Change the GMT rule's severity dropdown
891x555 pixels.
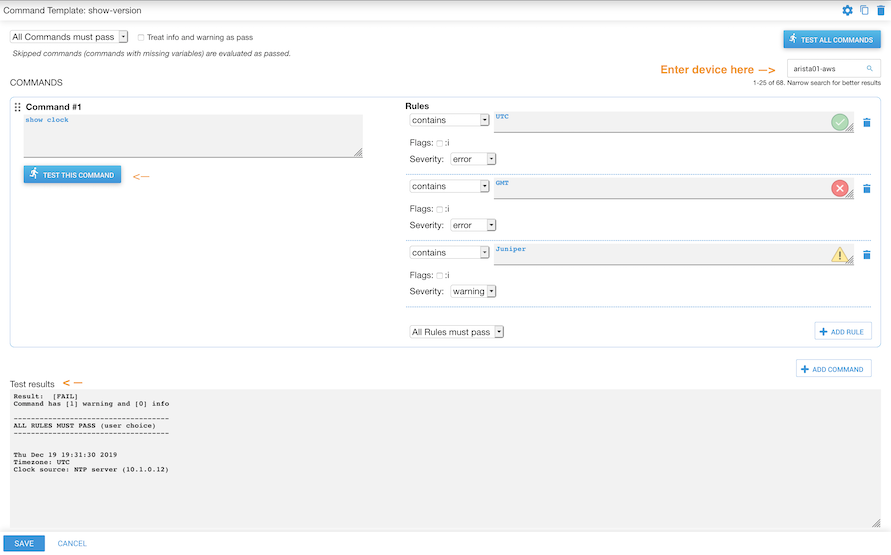point(473,226)
